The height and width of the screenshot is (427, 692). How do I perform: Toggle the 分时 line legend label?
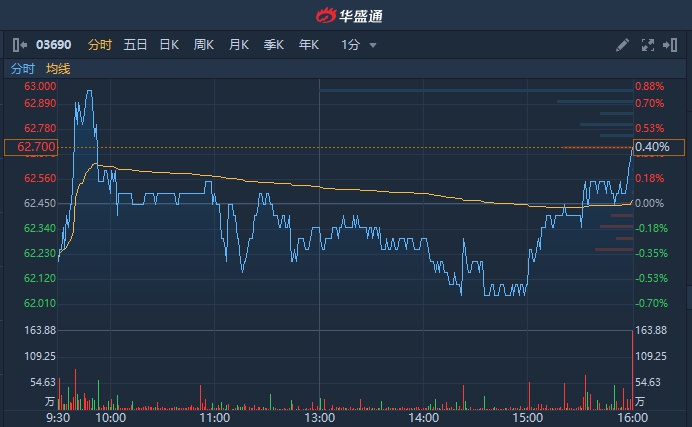(22, 69)
